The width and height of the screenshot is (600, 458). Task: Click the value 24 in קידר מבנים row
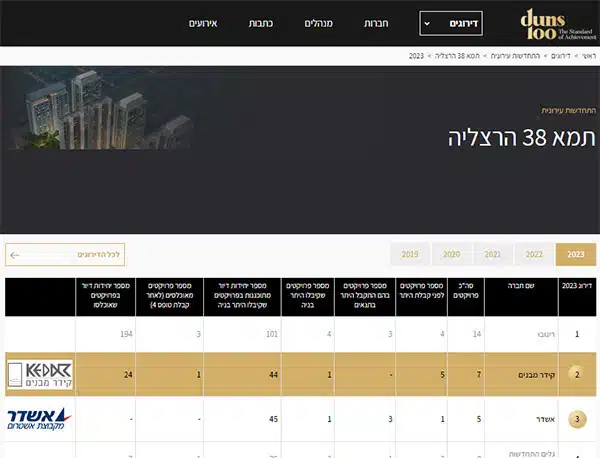[x=128, y=375]
